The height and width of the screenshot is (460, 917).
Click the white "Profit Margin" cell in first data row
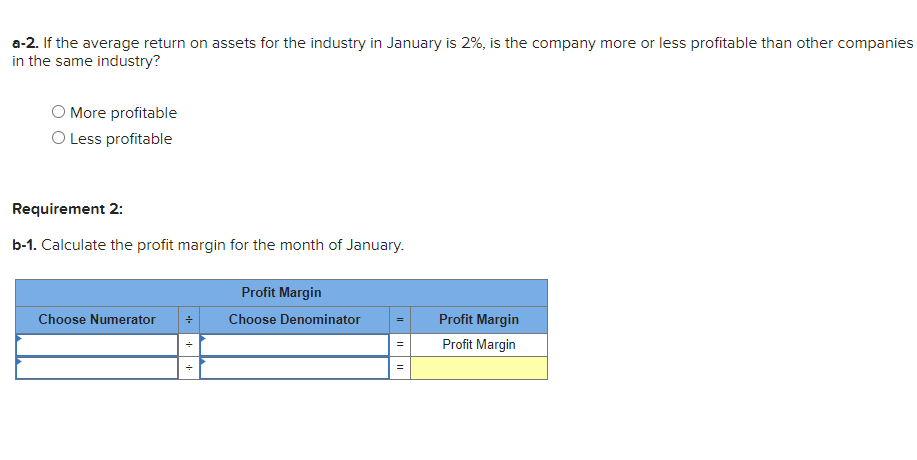[x=479, y=345]
